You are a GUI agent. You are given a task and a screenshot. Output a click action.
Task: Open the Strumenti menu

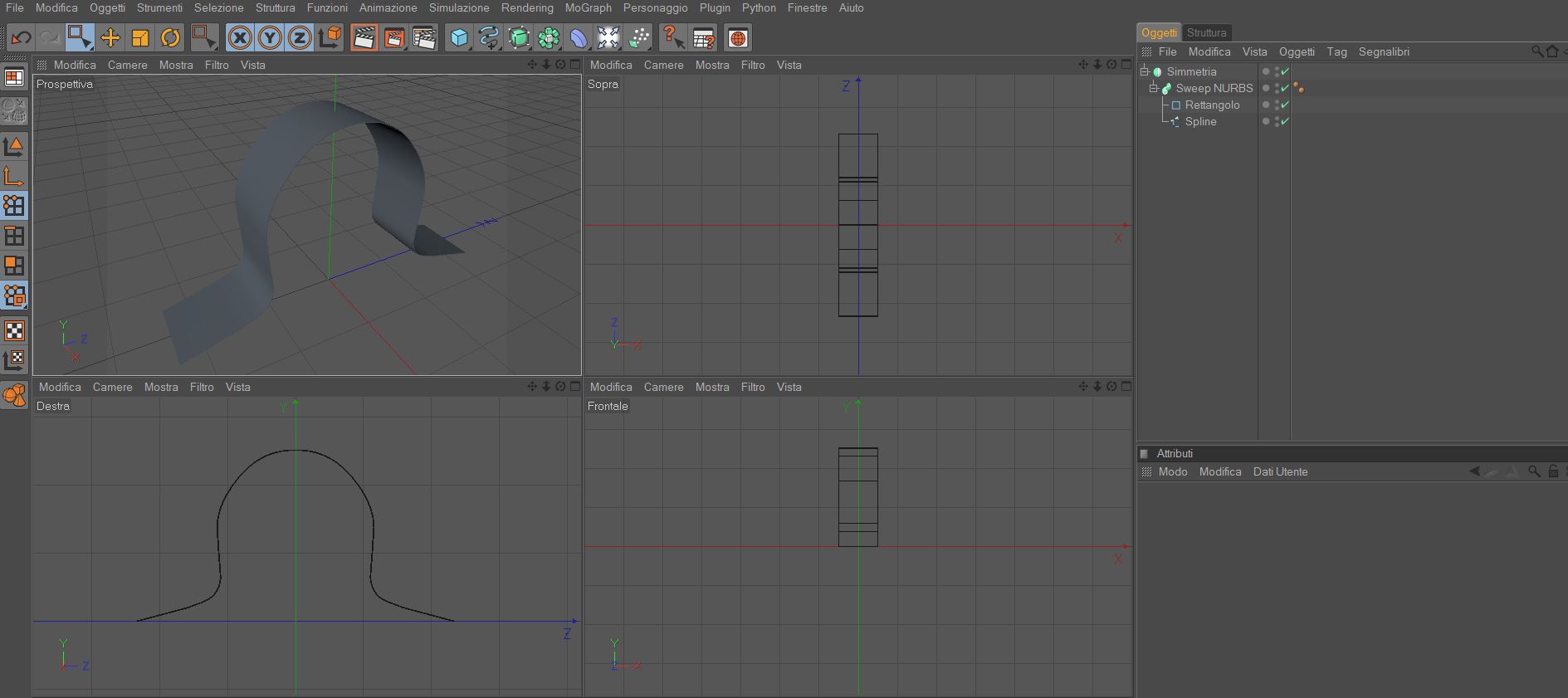pos(159,7)
